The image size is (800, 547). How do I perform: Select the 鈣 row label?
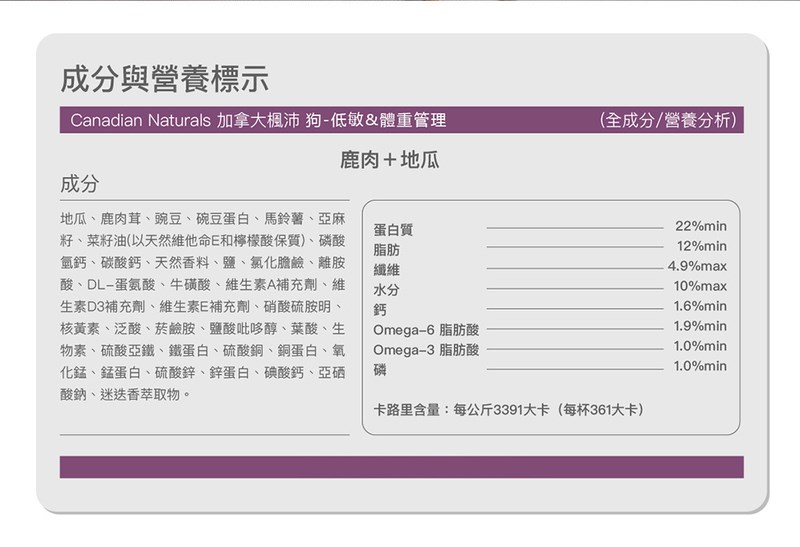point(379,309)
